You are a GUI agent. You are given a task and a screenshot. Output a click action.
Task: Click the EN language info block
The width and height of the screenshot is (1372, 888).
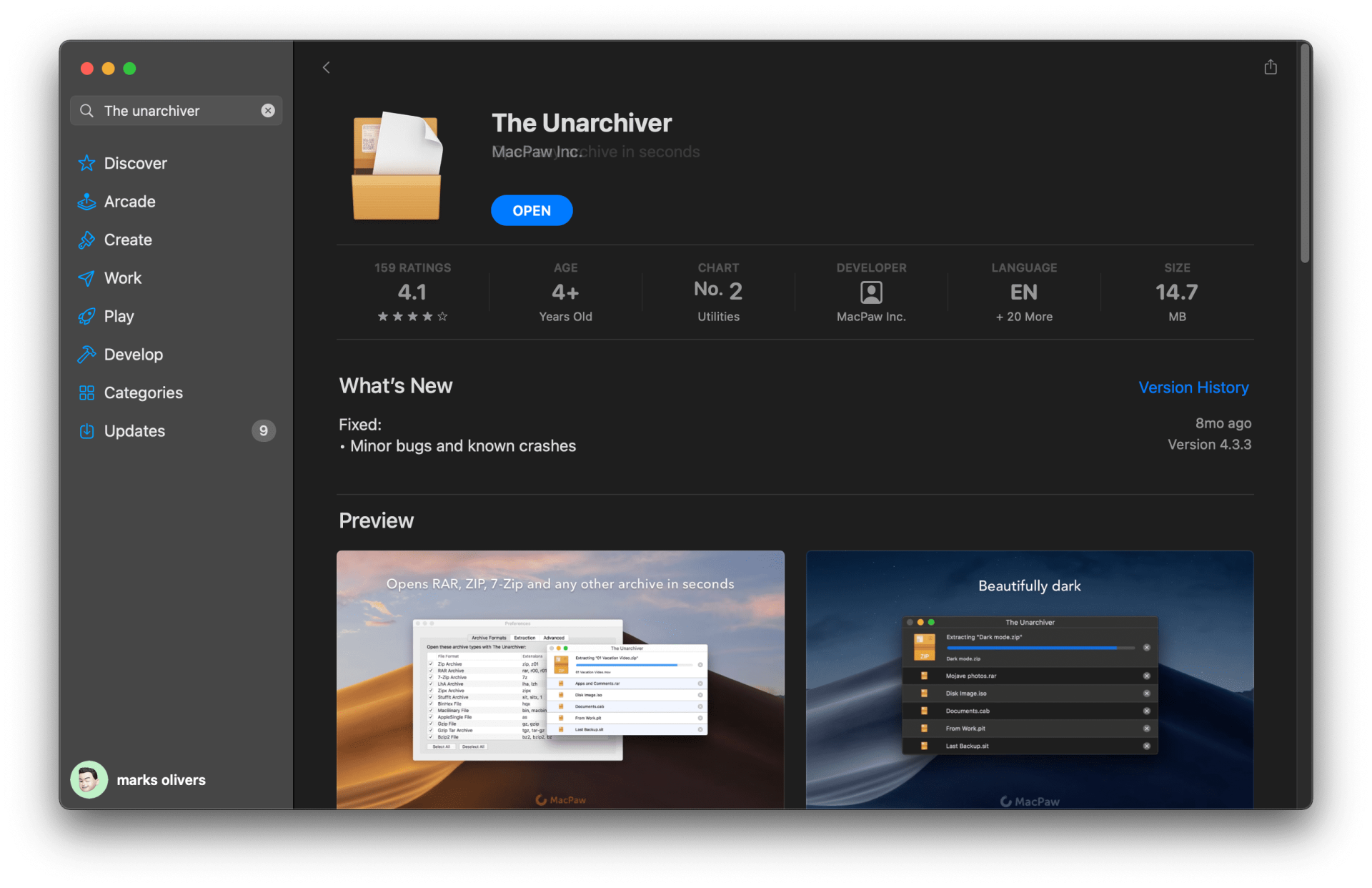coord(1024,292)
